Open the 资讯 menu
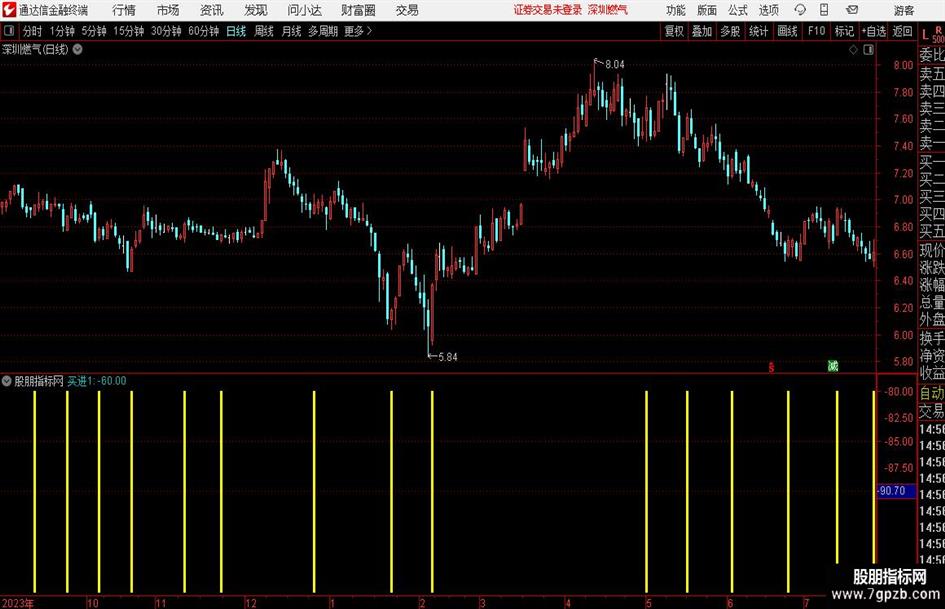Viewport: 945px width, 609px height. 211,10
